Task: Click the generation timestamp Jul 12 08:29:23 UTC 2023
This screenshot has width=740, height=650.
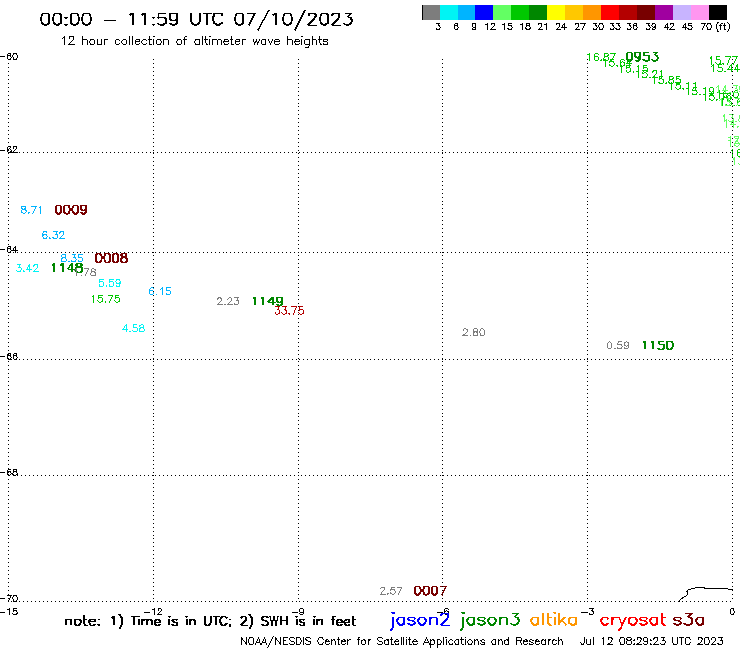Action: 651,642
